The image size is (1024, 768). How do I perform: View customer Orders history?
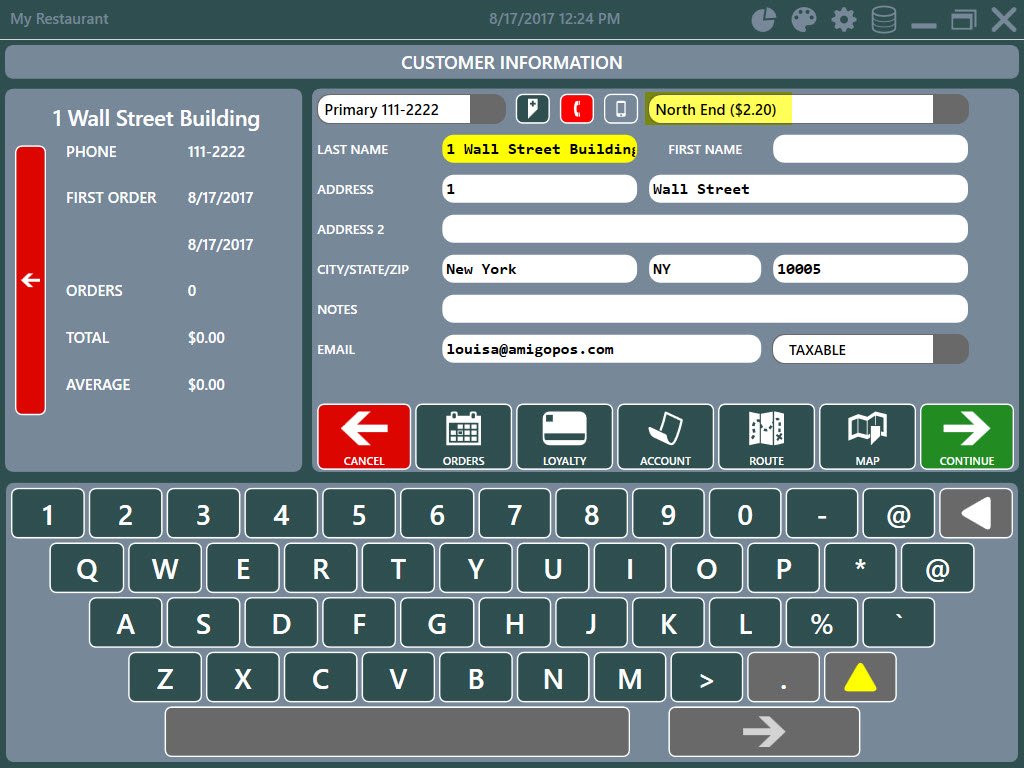click(x=463, y=437)
